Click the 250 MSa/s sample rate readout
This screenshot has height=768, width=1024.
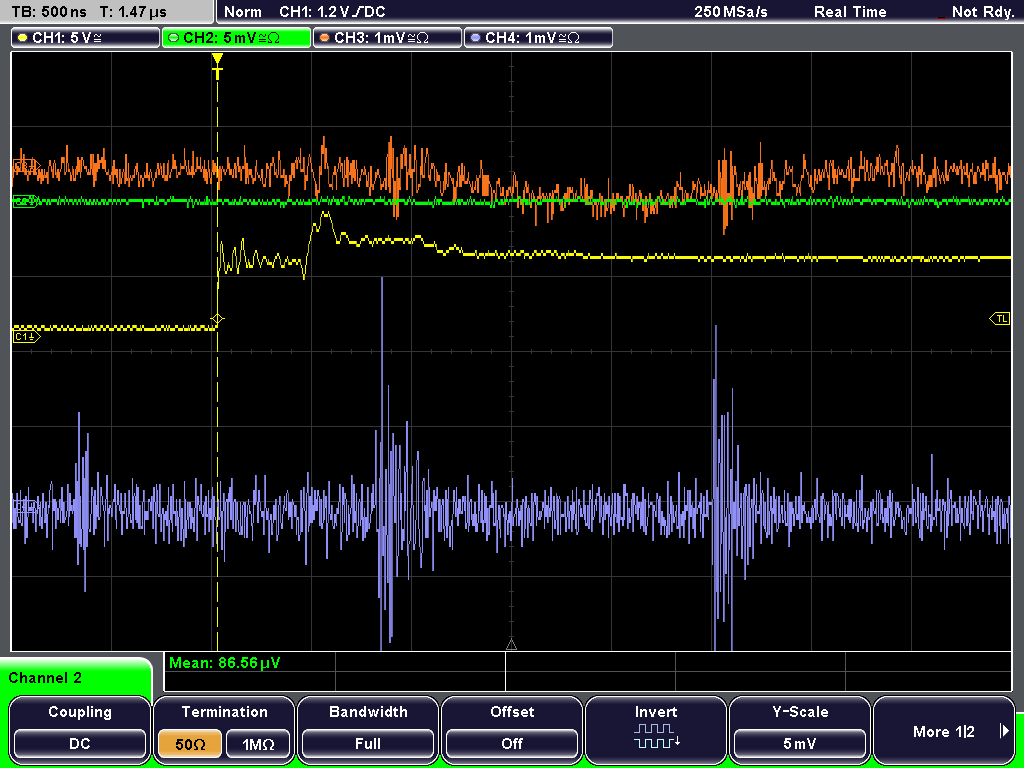(731, 12)
